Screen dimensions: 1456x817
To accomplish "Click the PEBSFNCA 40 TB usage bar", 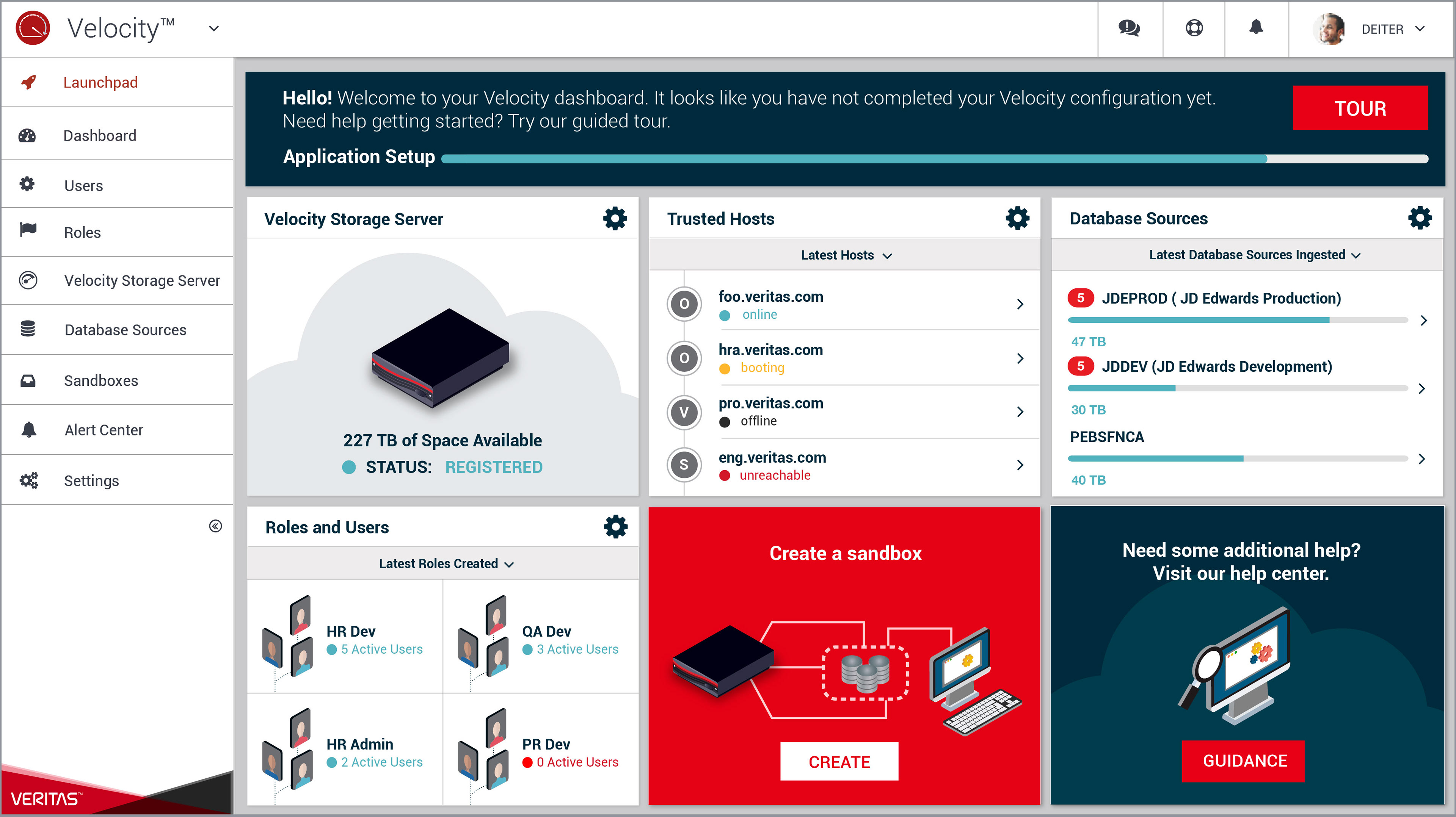I will (x=1237, y=459).
